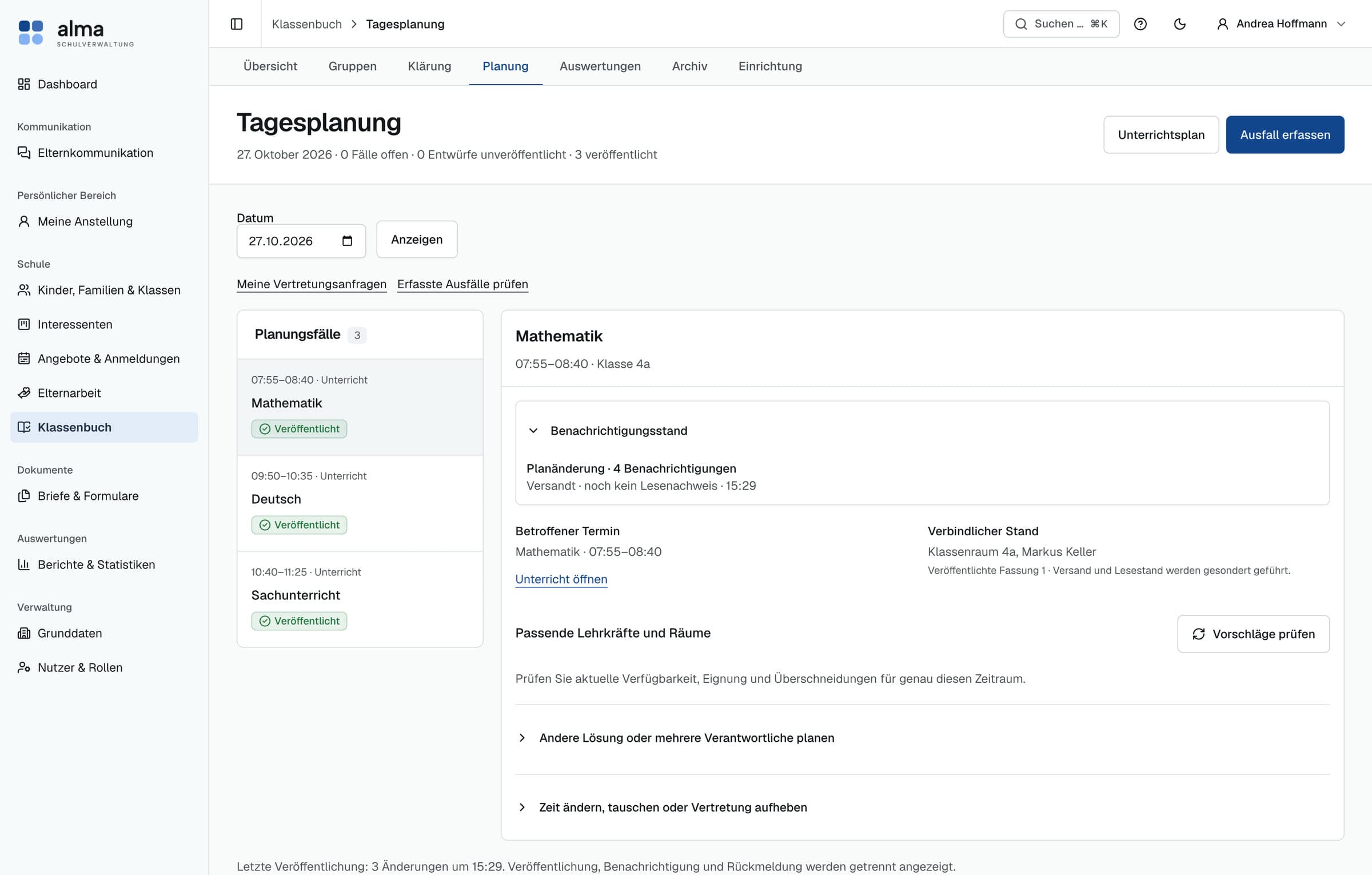
Task: Open Grunddaten in Verwaltung
Action: [x=104, y=633]
